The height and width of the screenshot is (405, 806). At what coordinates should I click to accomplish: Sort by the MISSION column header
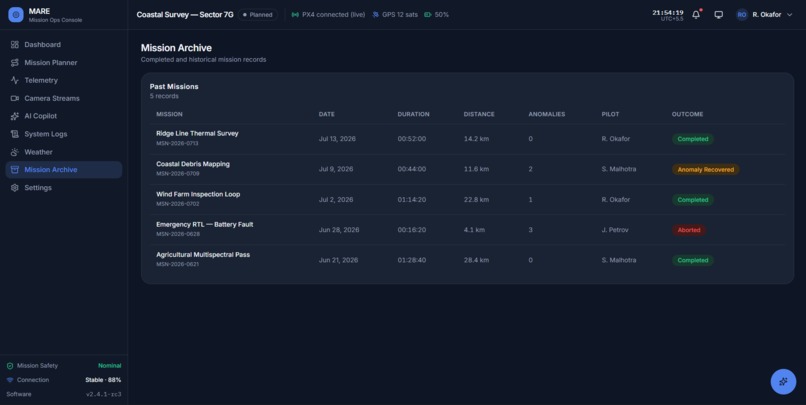point(169,114)
